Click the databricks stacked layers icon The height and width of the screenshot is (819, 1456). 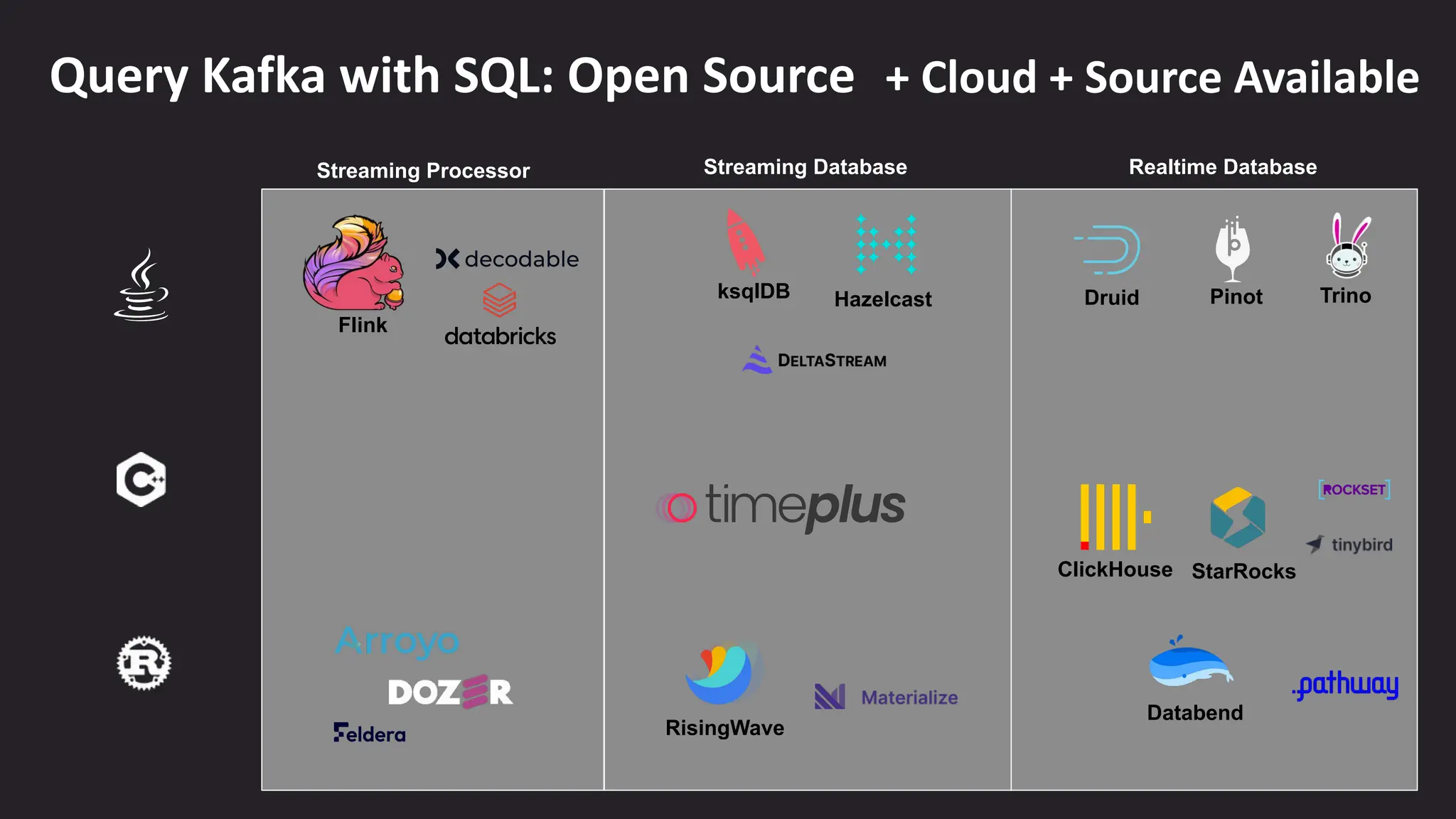pyautogui.click(x=500, y=300)
